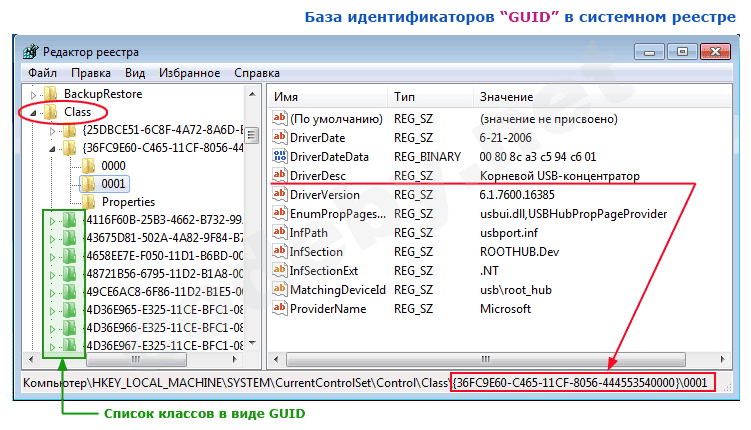Expand the 48721B56-6795-11D2 key
Screen dimensions: 751x430
52,275
